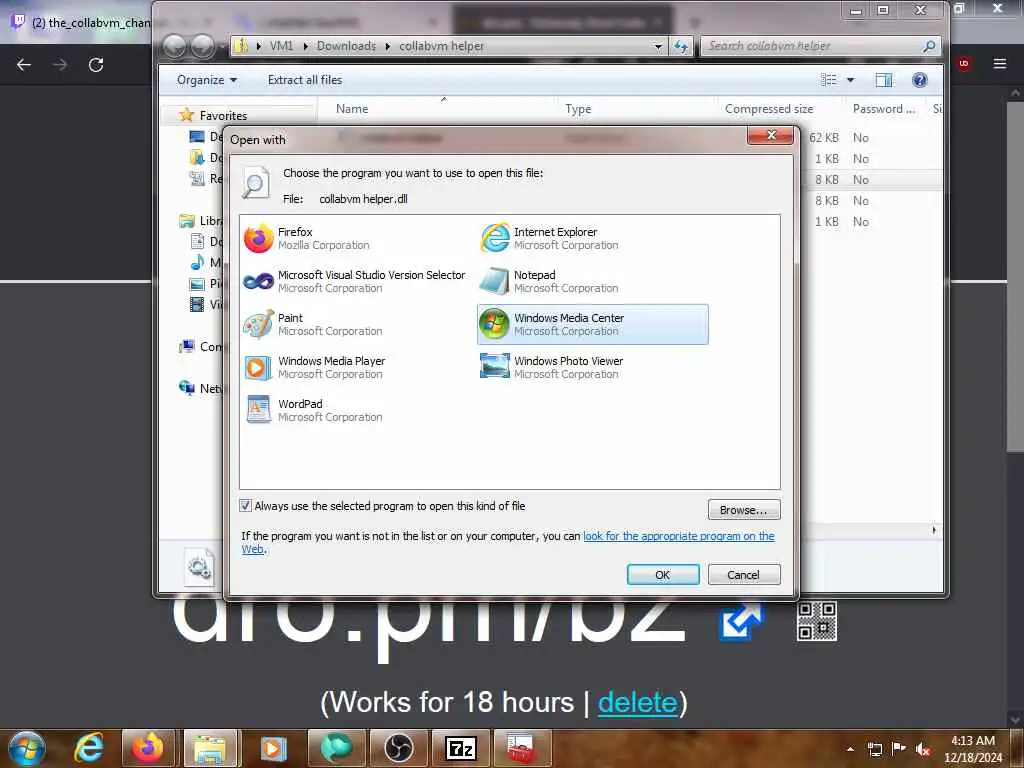Viewport: 1024px width, 768px height.
Task: Open the browser hamburger menu
Action: coord(1000,64)
